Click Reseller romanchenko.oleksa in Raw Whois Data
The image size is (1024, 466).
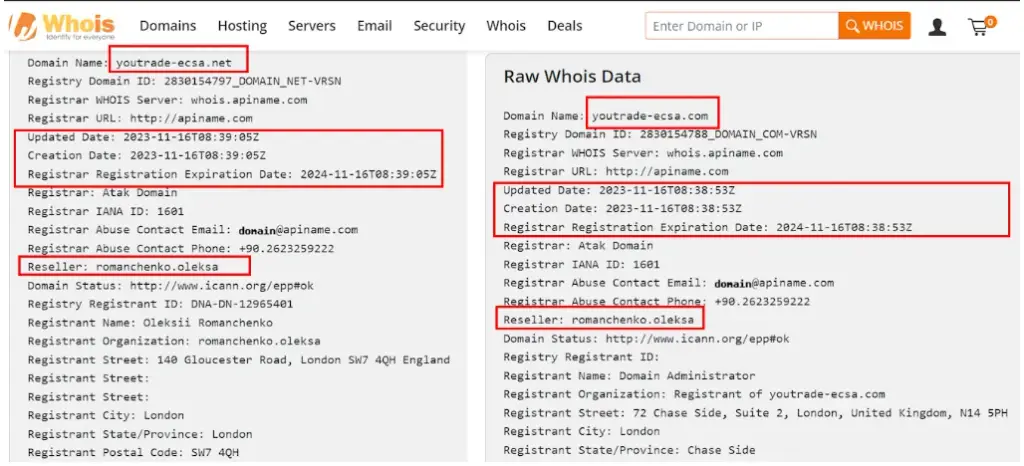[x=599, y=320]
